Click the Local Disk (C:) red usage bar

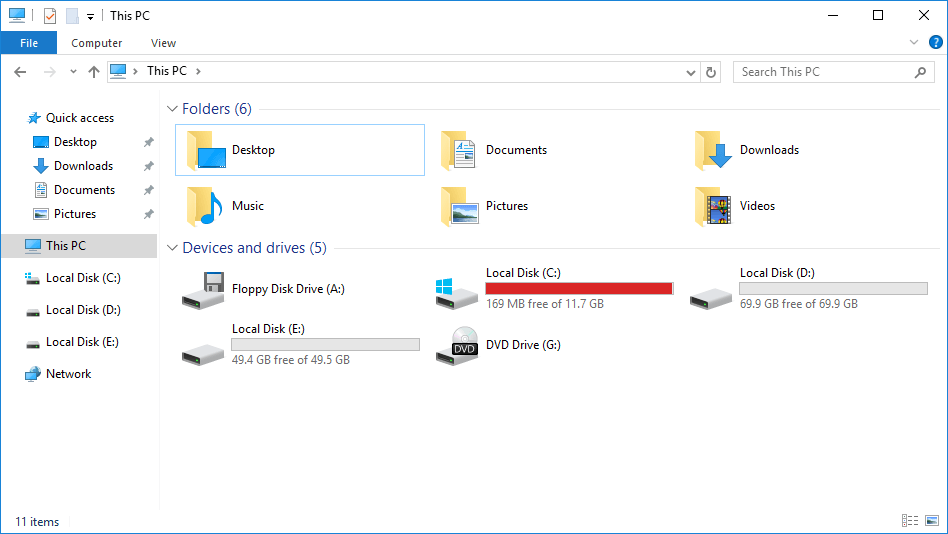click(578, 288)
